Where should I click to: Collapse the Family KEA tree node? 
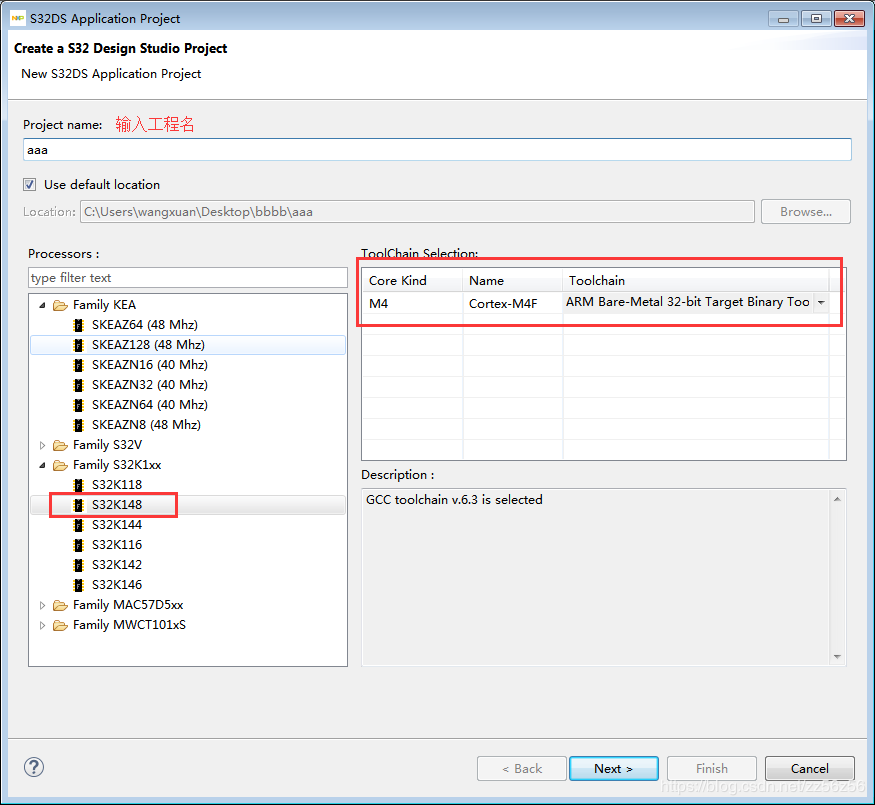coord(42,304)
